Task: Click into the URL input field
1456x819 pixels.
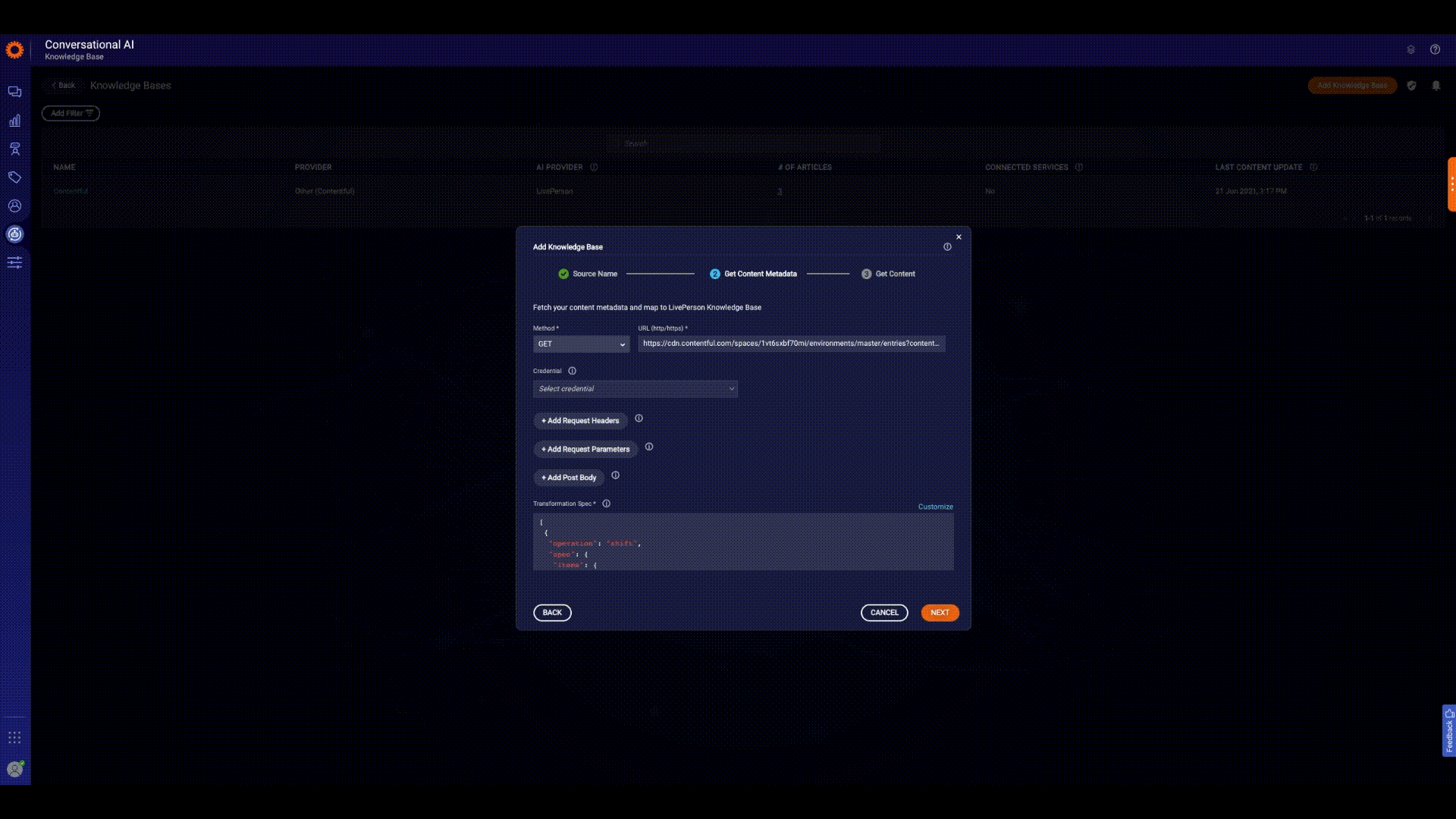Action: pos(791,344)
